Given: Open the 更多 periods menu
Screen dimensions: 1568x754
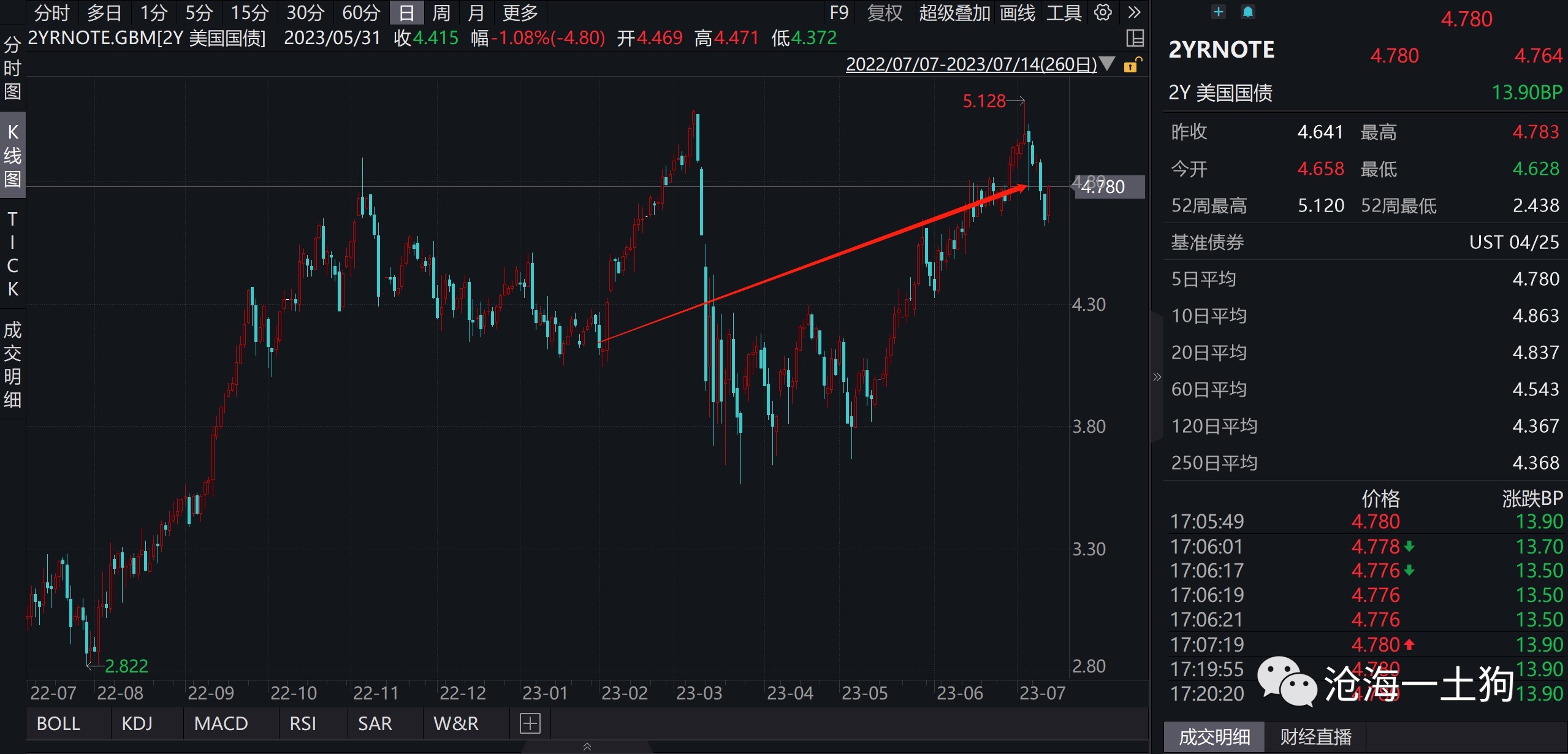Looking at the screenshot, I should [520, 12].
